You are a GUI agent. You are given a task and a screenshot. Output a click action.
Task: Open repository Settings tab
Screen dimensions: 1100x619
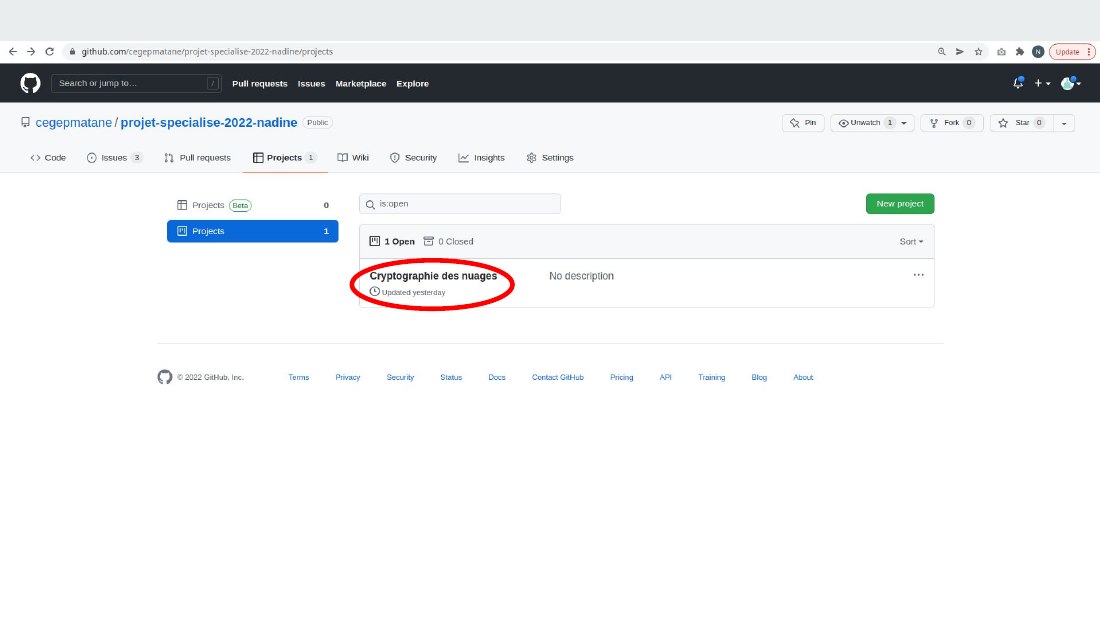click(550, 158)
